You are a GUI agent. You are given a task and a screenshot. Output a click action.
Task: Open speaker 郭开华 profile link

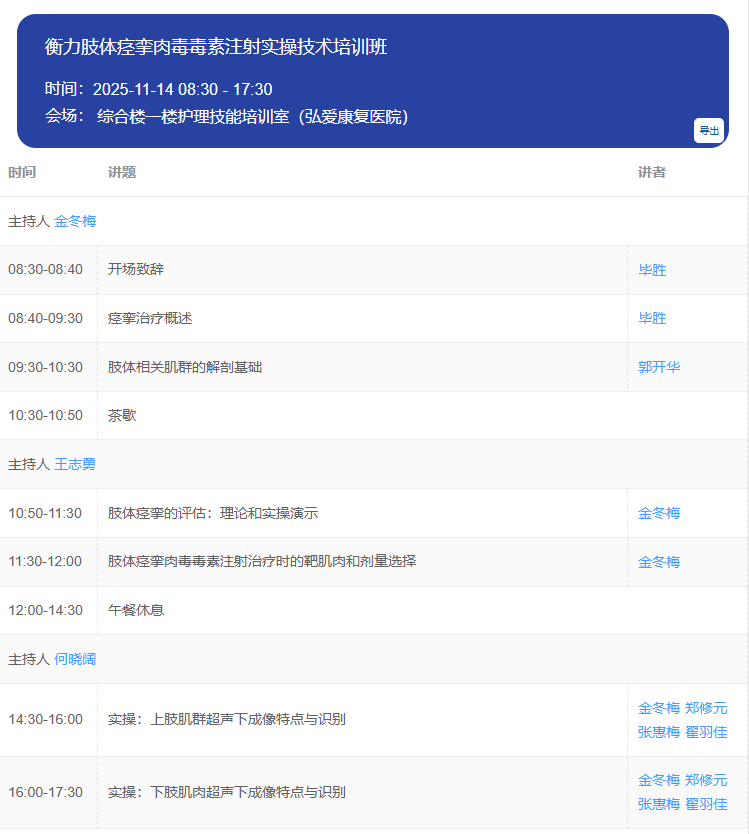coord(659,367)
